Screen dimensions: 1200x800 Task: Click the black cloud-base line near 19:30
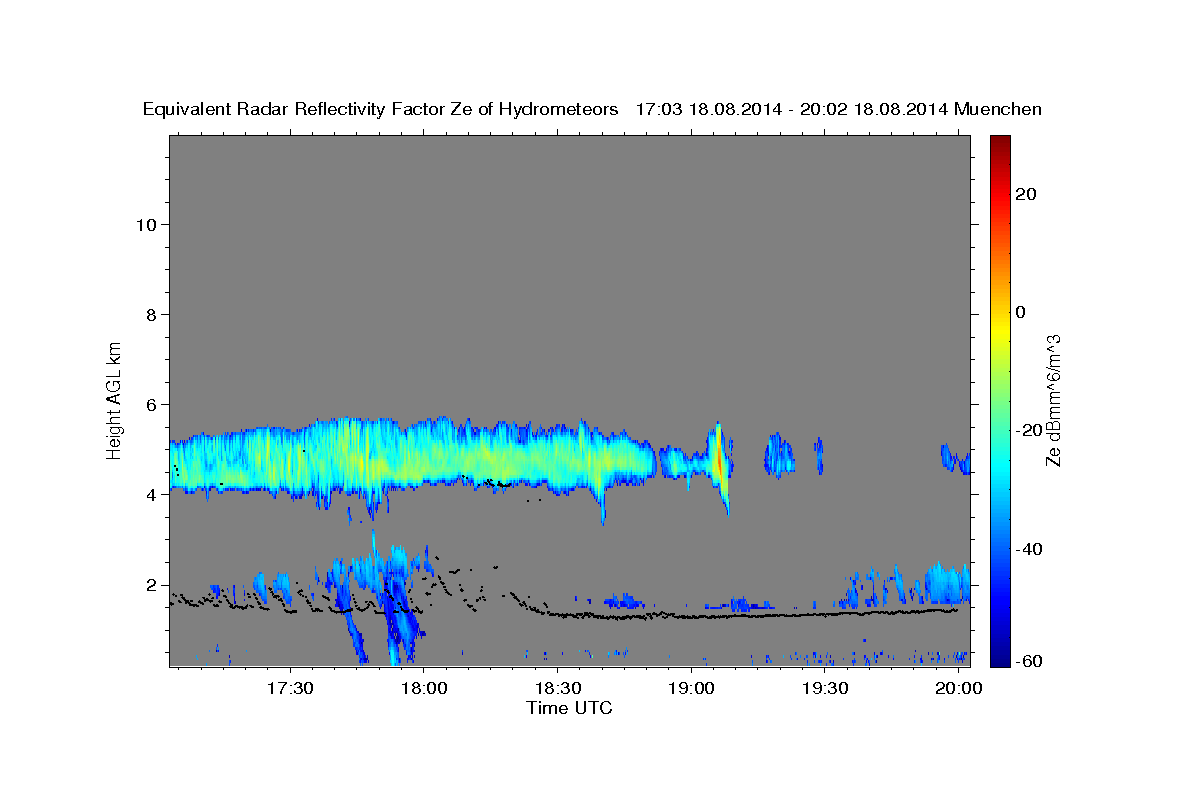[825, 614]
